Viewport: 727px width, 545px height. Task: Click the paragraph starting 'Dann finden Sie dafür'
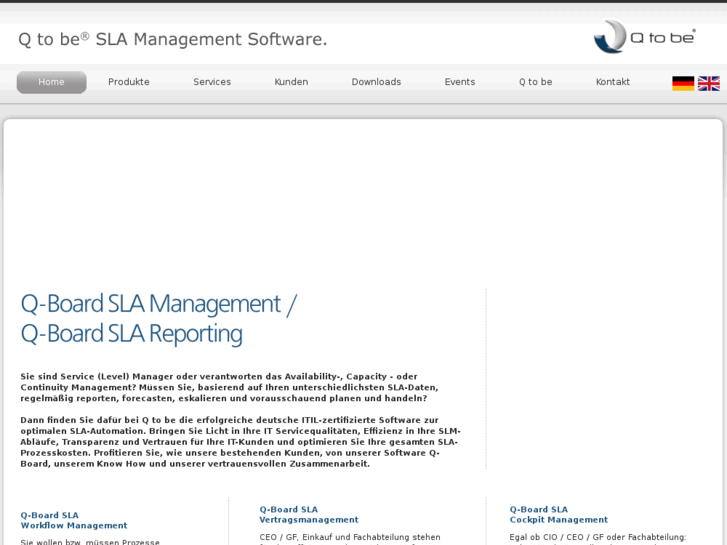tap(240, 442)
